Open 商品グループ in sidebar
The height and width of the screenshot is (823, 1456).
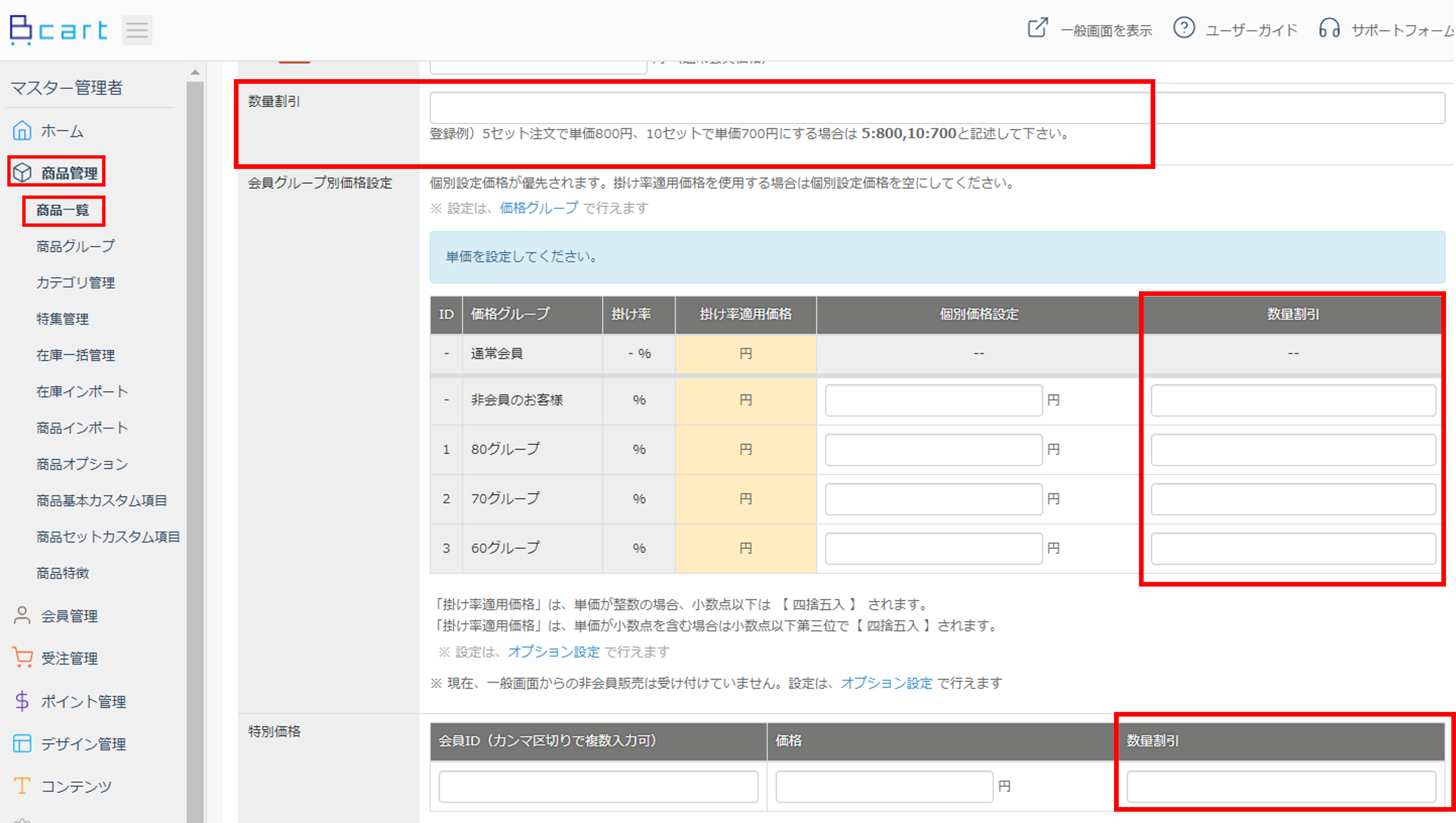click(76, 246)
